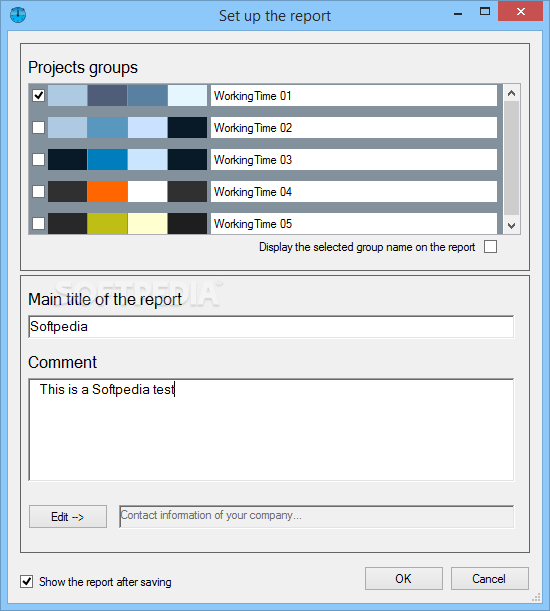Select the WorkingTime 04 name field
The height and width of the screenshot is (611, 550).
[354, 191]
